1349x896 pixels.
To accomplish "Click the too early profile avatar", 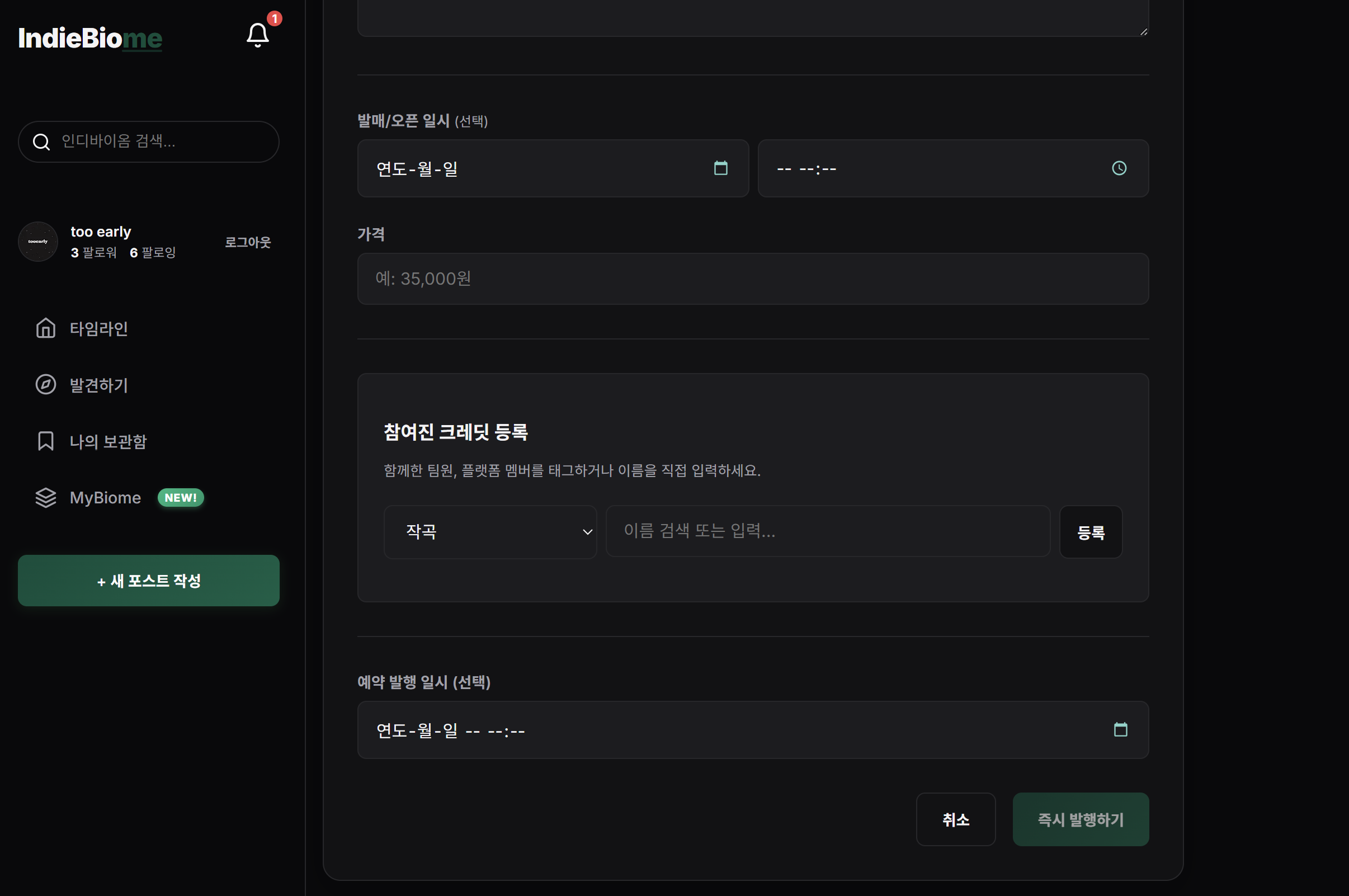I will pos(38,242).
